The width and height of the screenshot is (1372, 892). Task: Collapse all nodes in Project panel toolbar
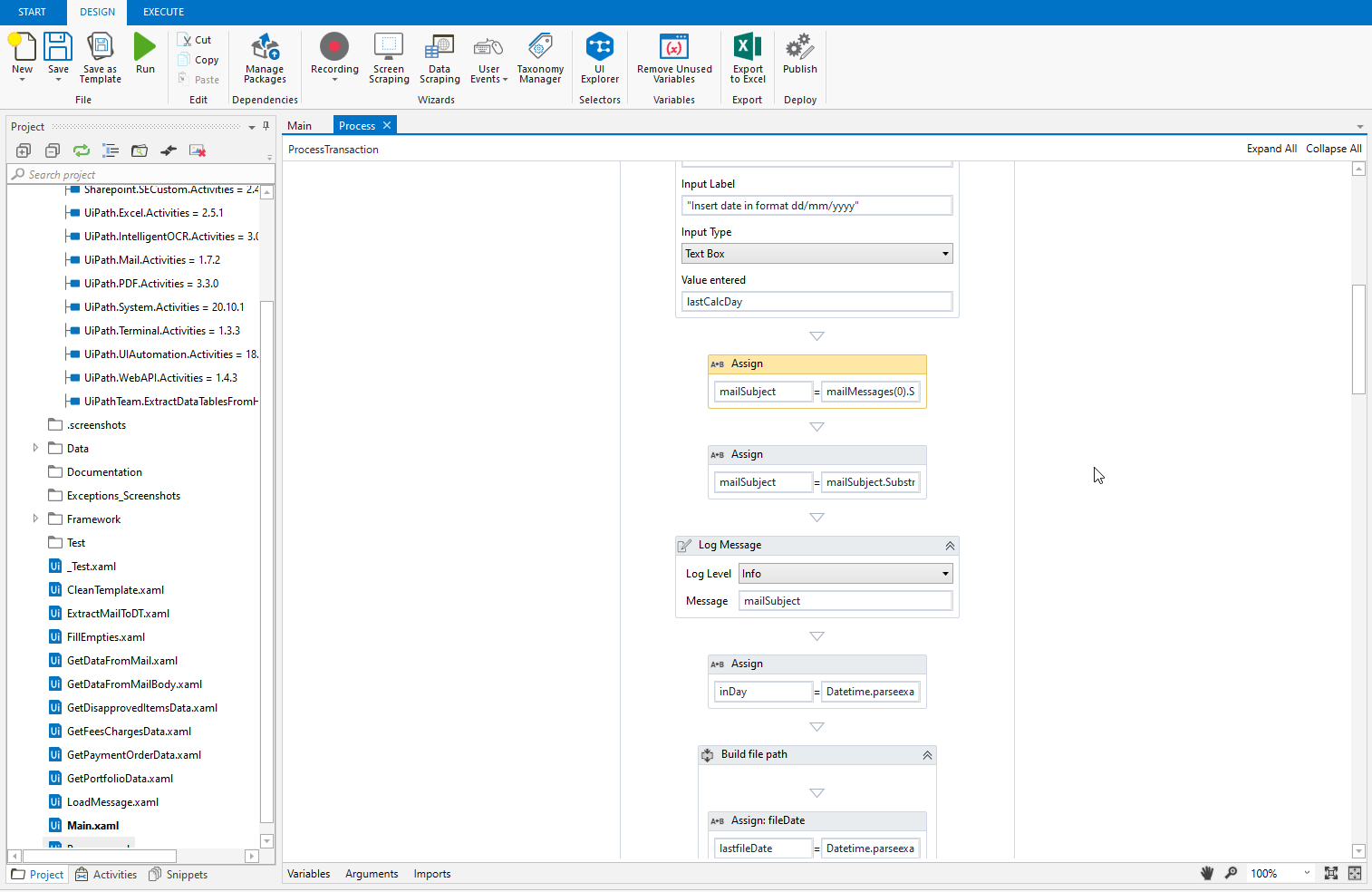53,150
